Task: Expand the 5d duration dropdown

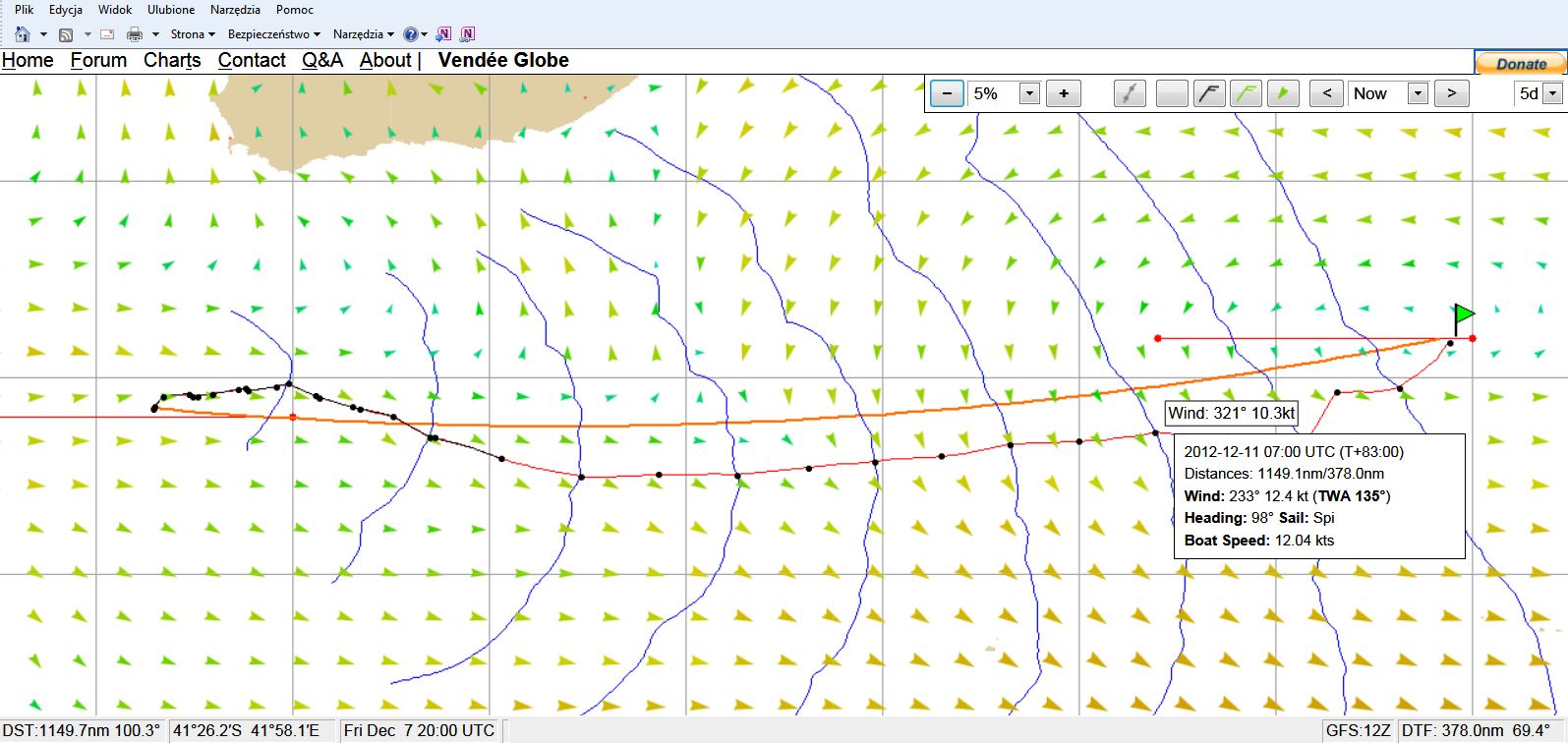Action: pyautogui.click(x=1552, y=94)
